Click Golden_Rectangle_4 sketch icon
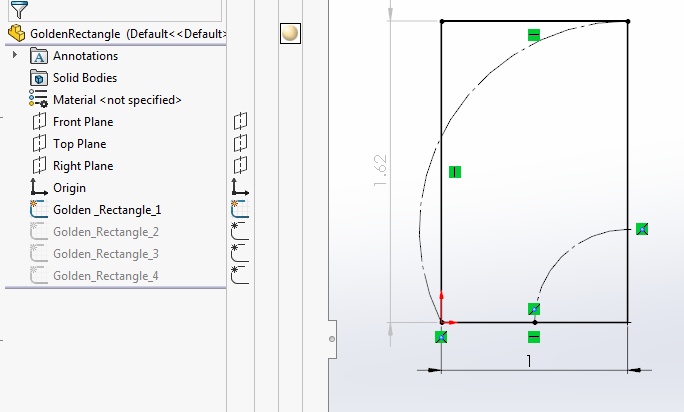684x412 pixels. pos(39,275)
